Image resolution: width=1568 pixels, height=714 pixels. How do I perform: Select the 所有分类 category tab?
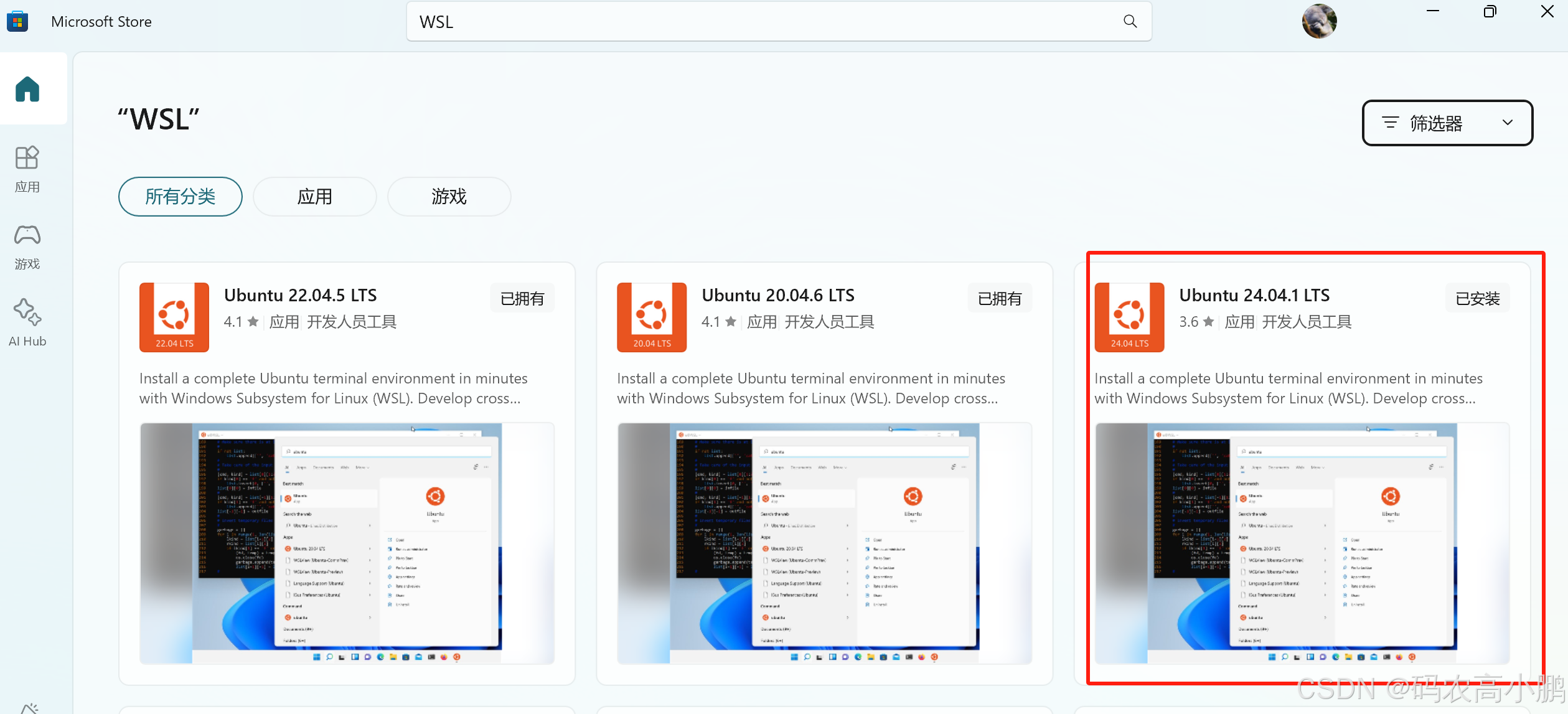pyautogui.click(x=181, y=197)
